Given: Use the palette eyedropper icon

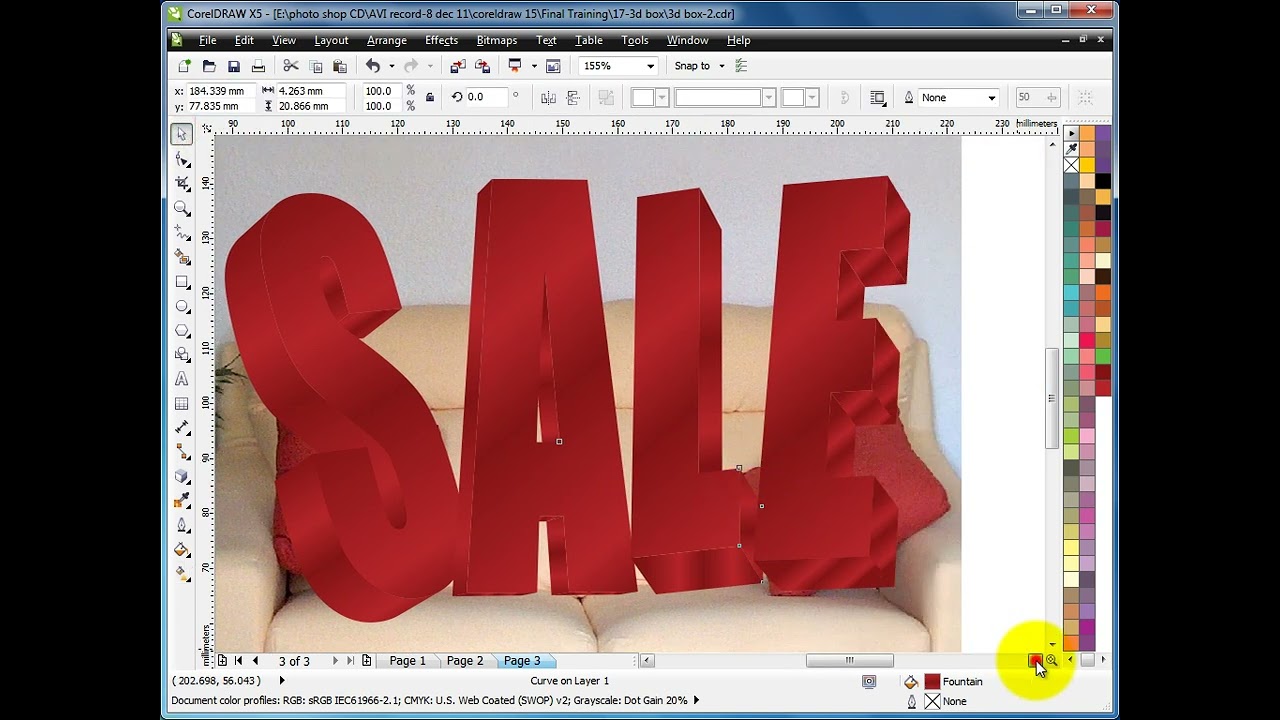Looking at the screenshot, I should coord(1072,149).
